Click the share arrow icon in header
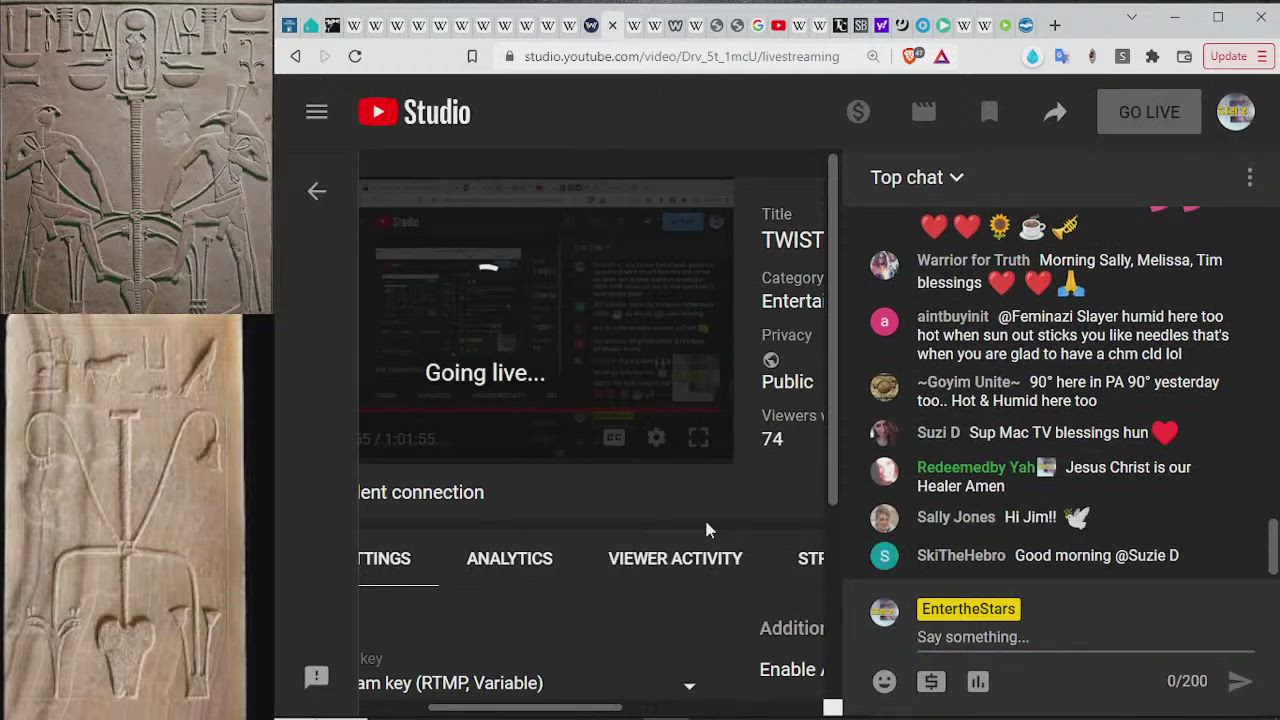This screenshot has width=1280, height=720. 1055,112
